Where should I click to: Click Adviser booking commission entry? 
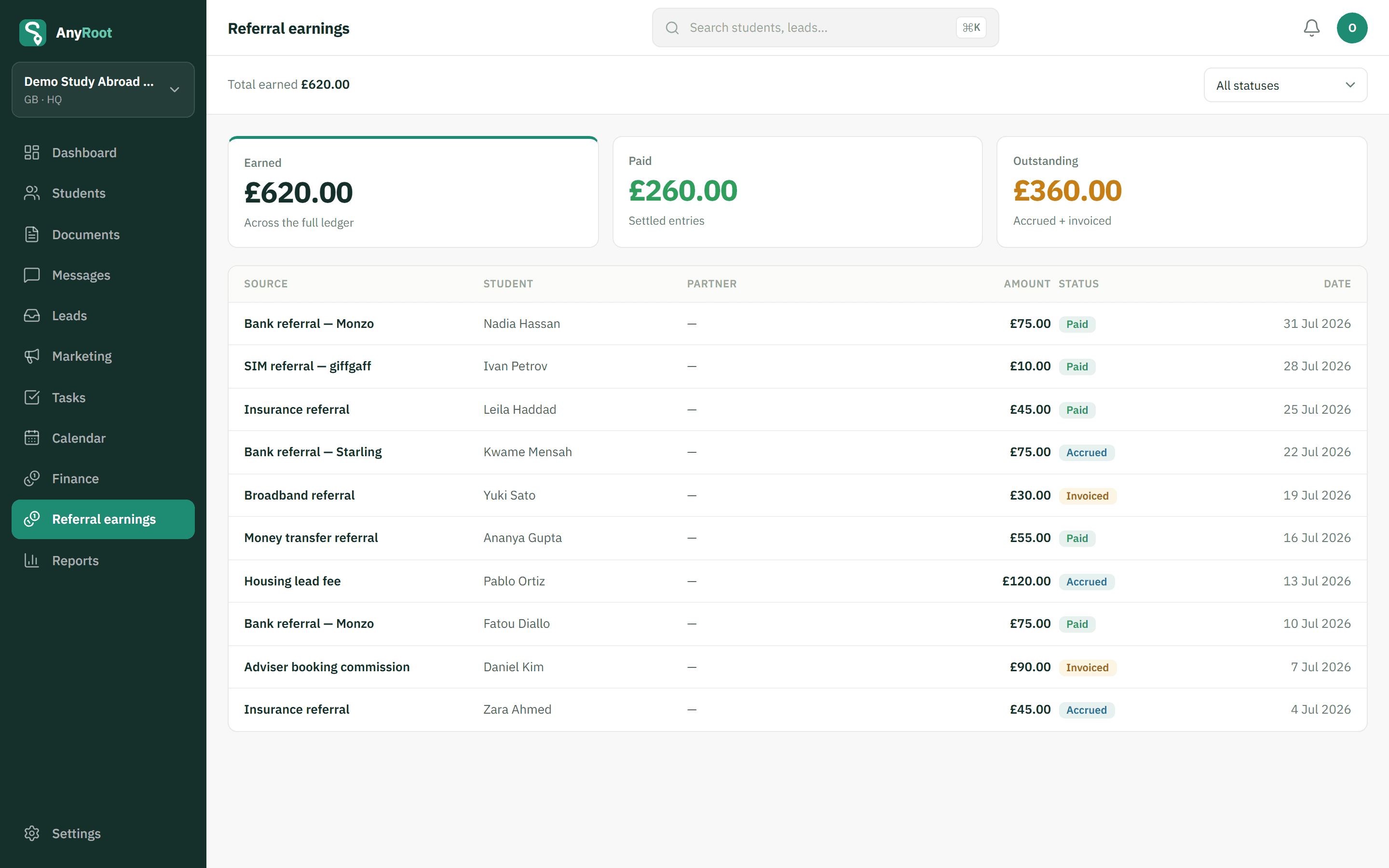point(327,667)
